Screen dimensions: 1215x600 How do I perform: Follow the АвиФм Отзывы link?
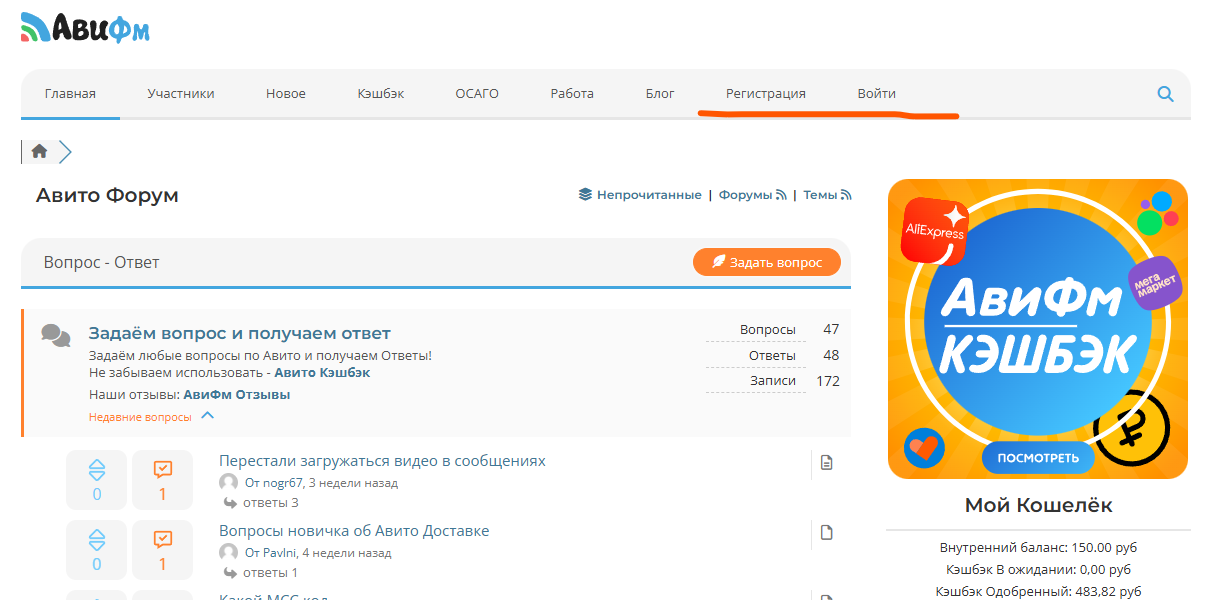point(237,395)
